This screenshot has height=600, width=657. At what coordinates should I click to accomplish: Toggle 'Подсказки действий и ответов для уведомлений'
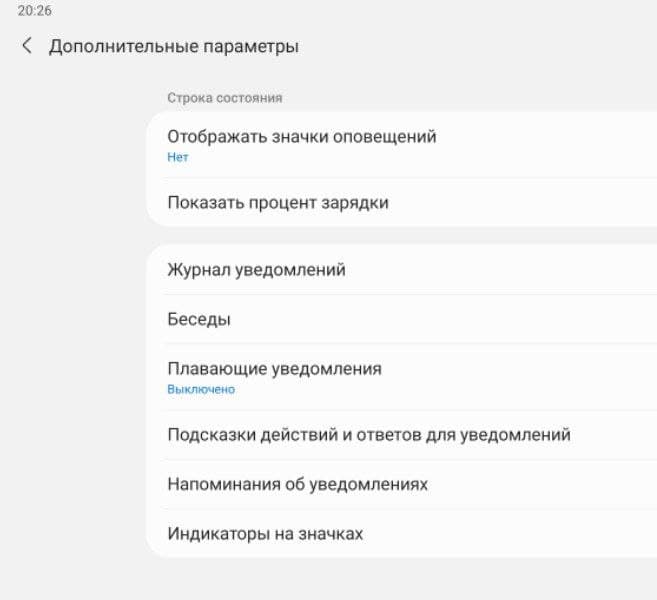pyautogui.click(x=368, y=435)
